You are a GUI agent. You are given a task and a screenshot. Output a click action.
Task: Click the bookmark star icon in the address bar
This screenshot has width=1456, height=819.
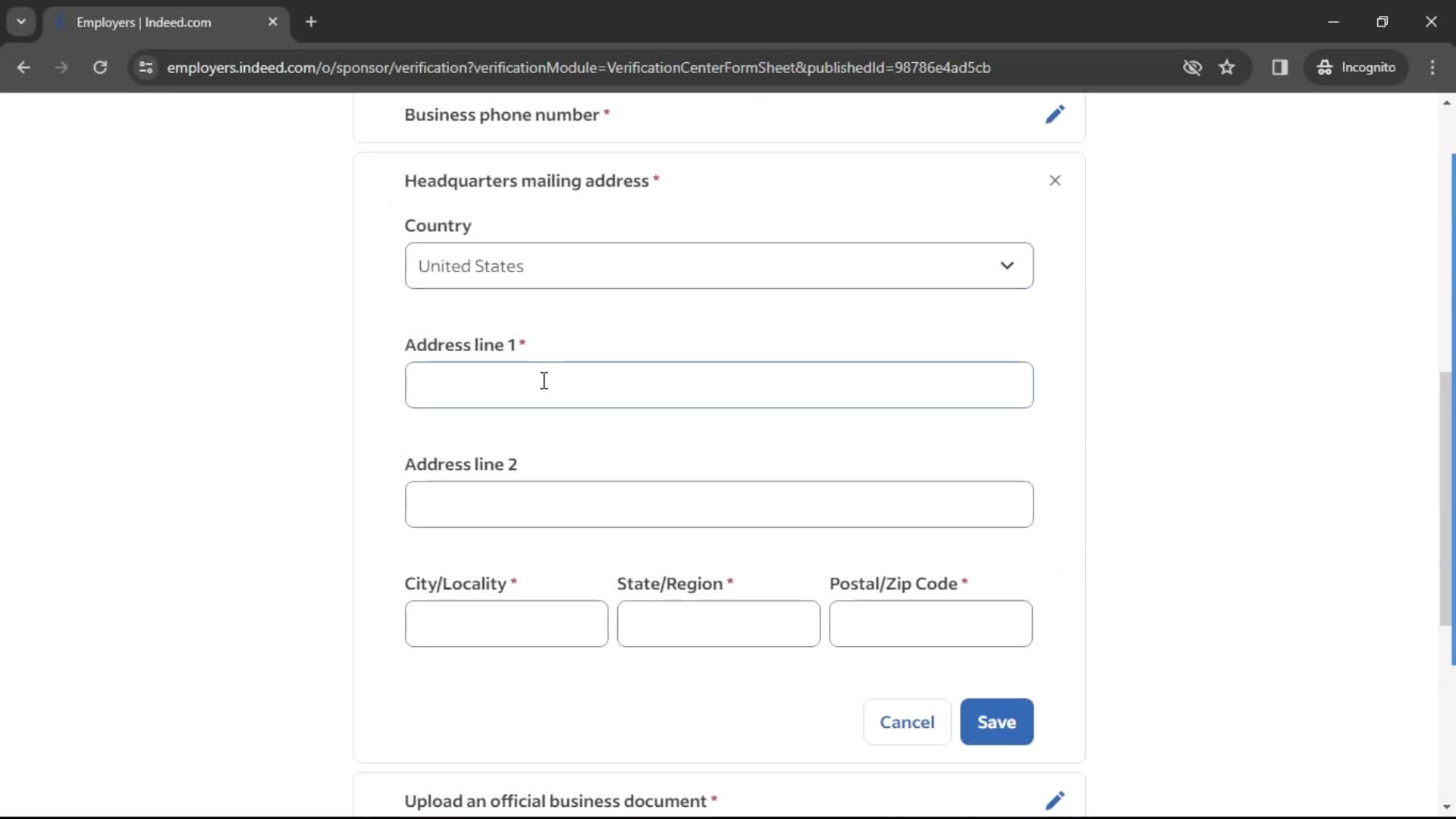coord(1229,67)
